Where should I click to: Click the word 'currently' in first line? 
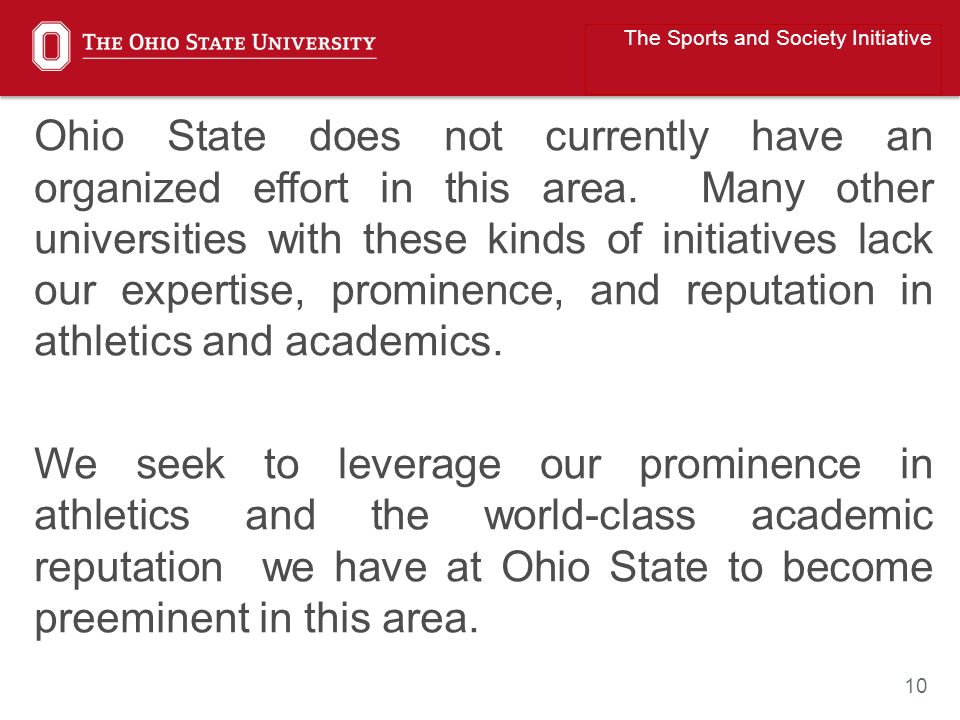click(x=627, y=139)
